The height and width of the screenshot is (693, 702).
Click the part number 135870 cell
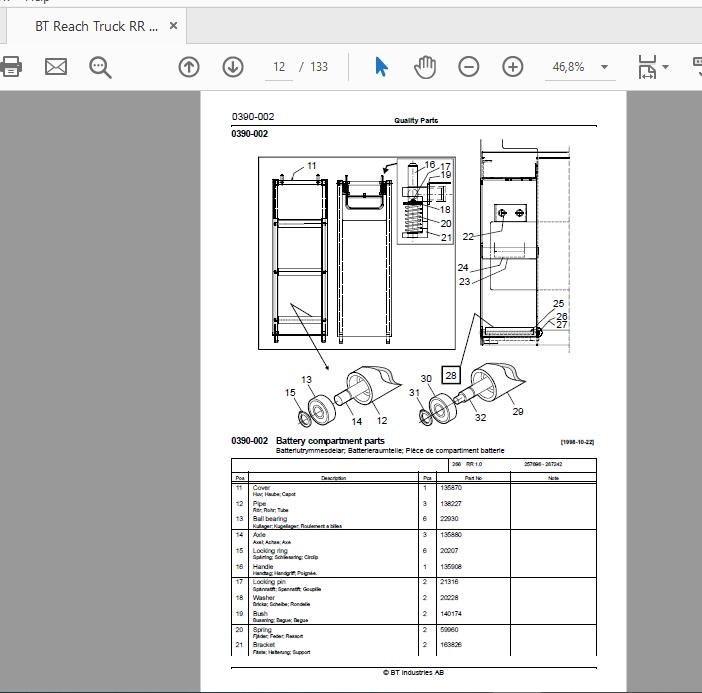[x=451, y=488]
